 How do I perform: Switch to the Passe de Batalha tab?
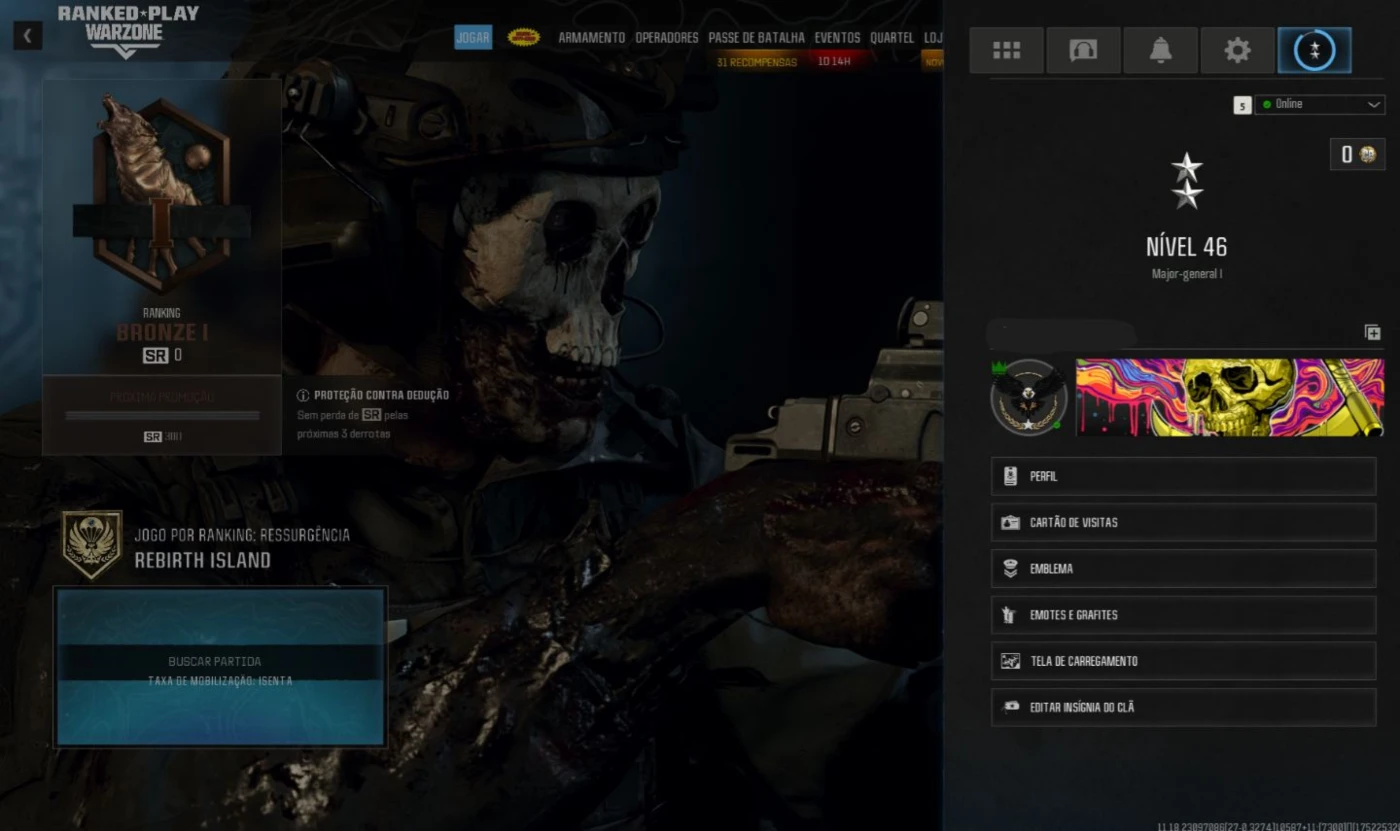tap(756, 38)
